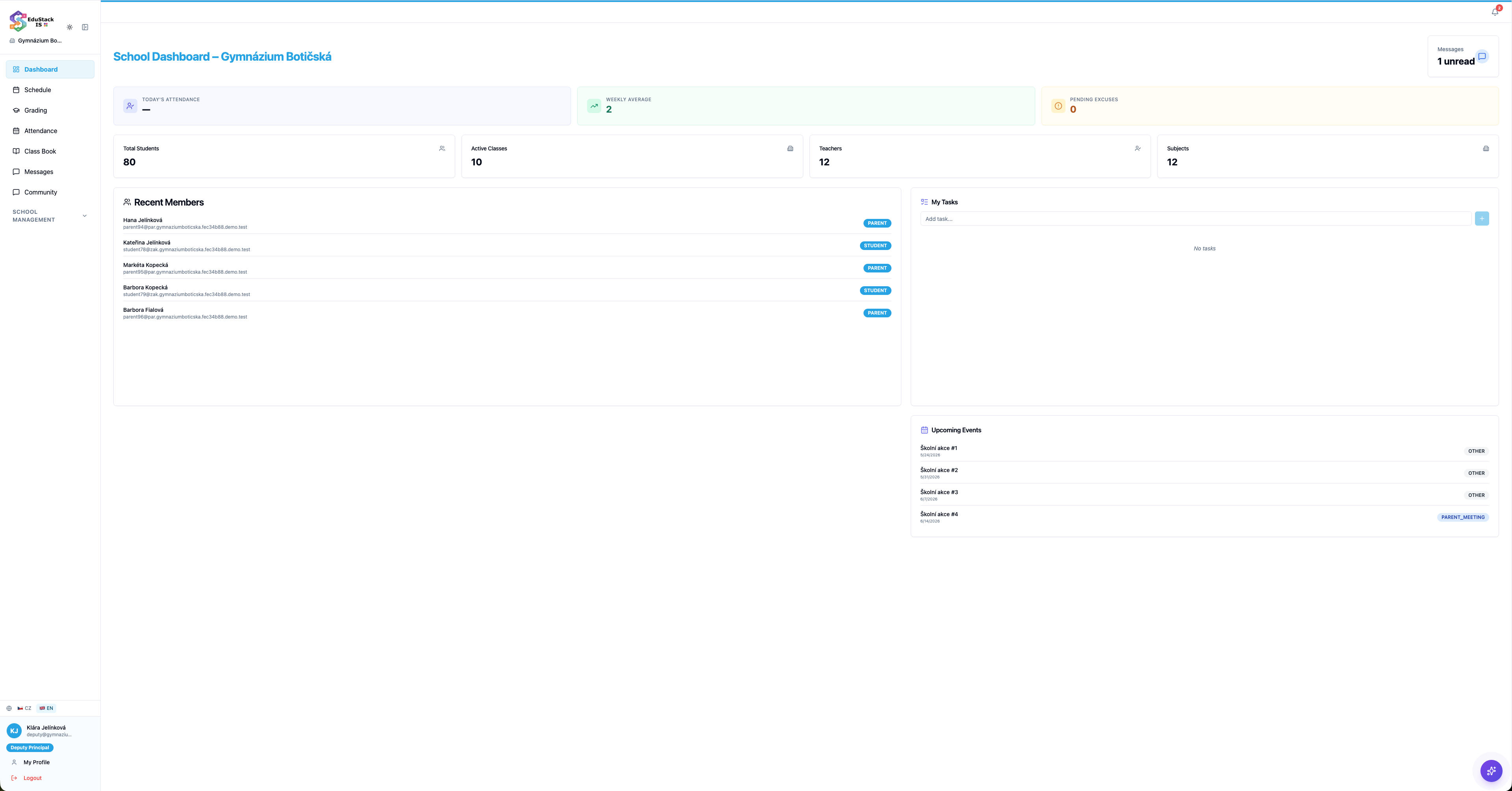Click PARENT badge for Markéta Kopecká
Image resolution: width=1512 pixels, height=791 pixels.
[x=877, y=268]
